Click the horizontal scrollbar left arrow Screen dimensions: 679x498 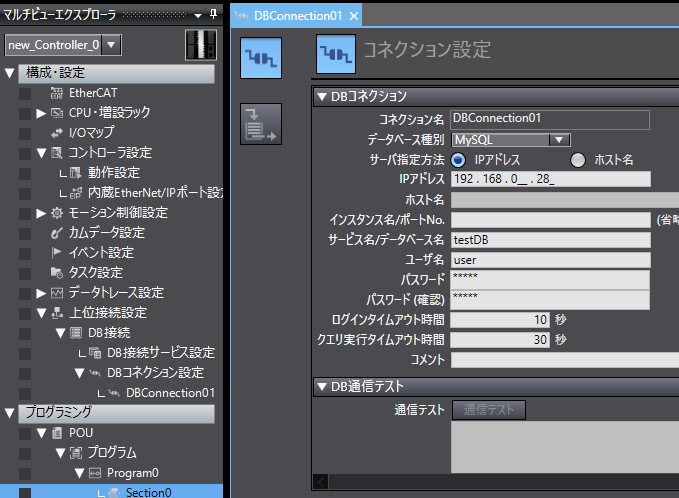[x=322, y=482]
